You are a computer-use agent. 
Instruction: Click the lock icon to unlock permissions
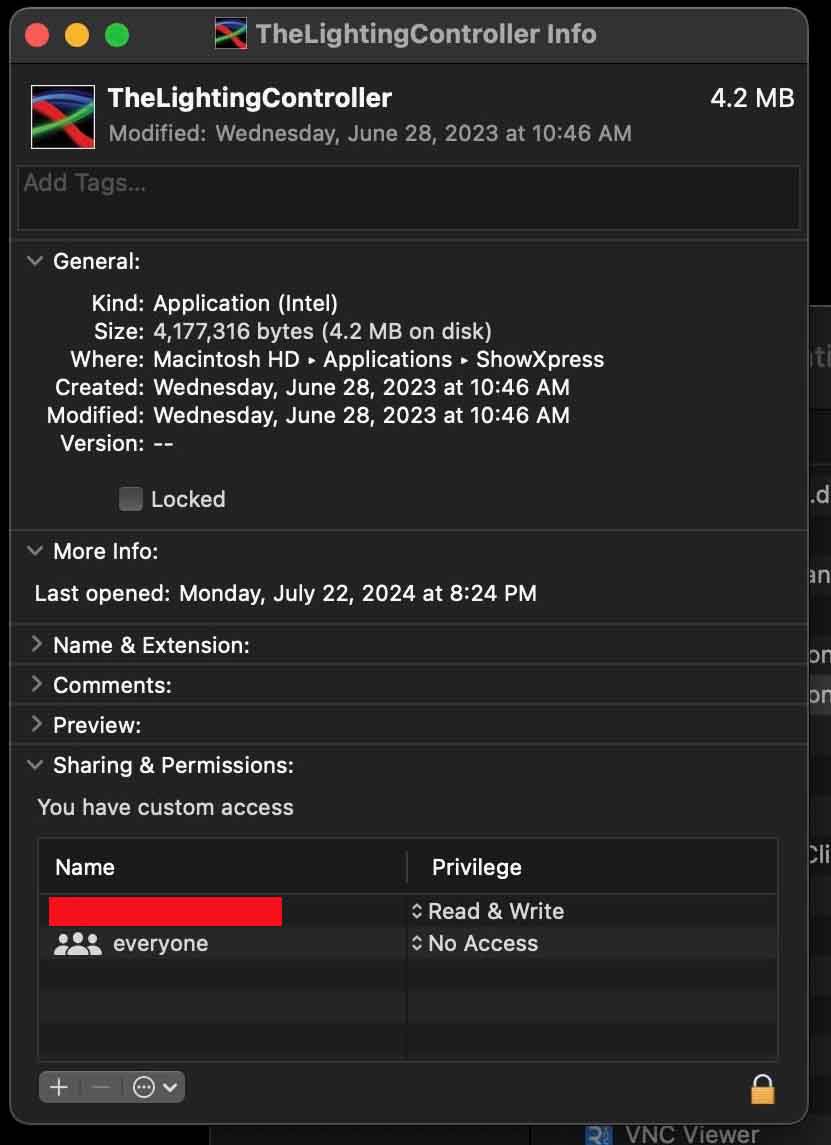(x=762, y=1088)
